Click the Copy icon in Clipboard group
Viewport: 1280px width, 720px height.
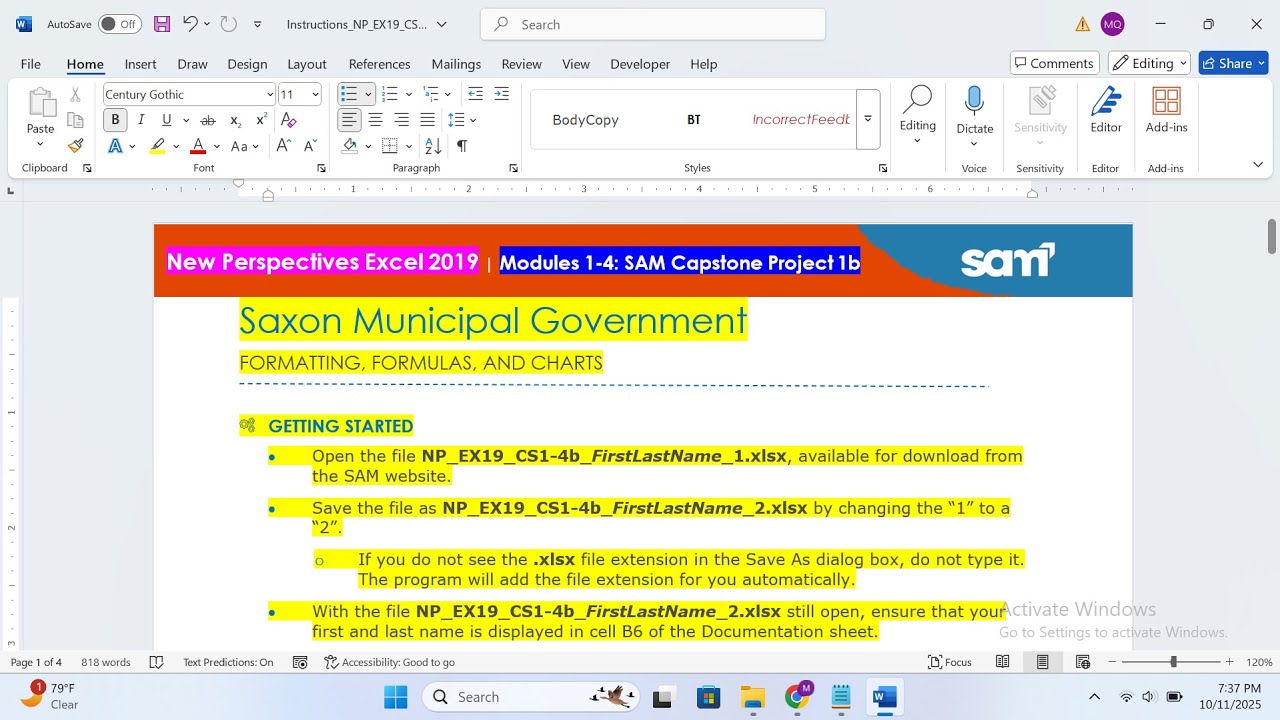click(75, 120)
